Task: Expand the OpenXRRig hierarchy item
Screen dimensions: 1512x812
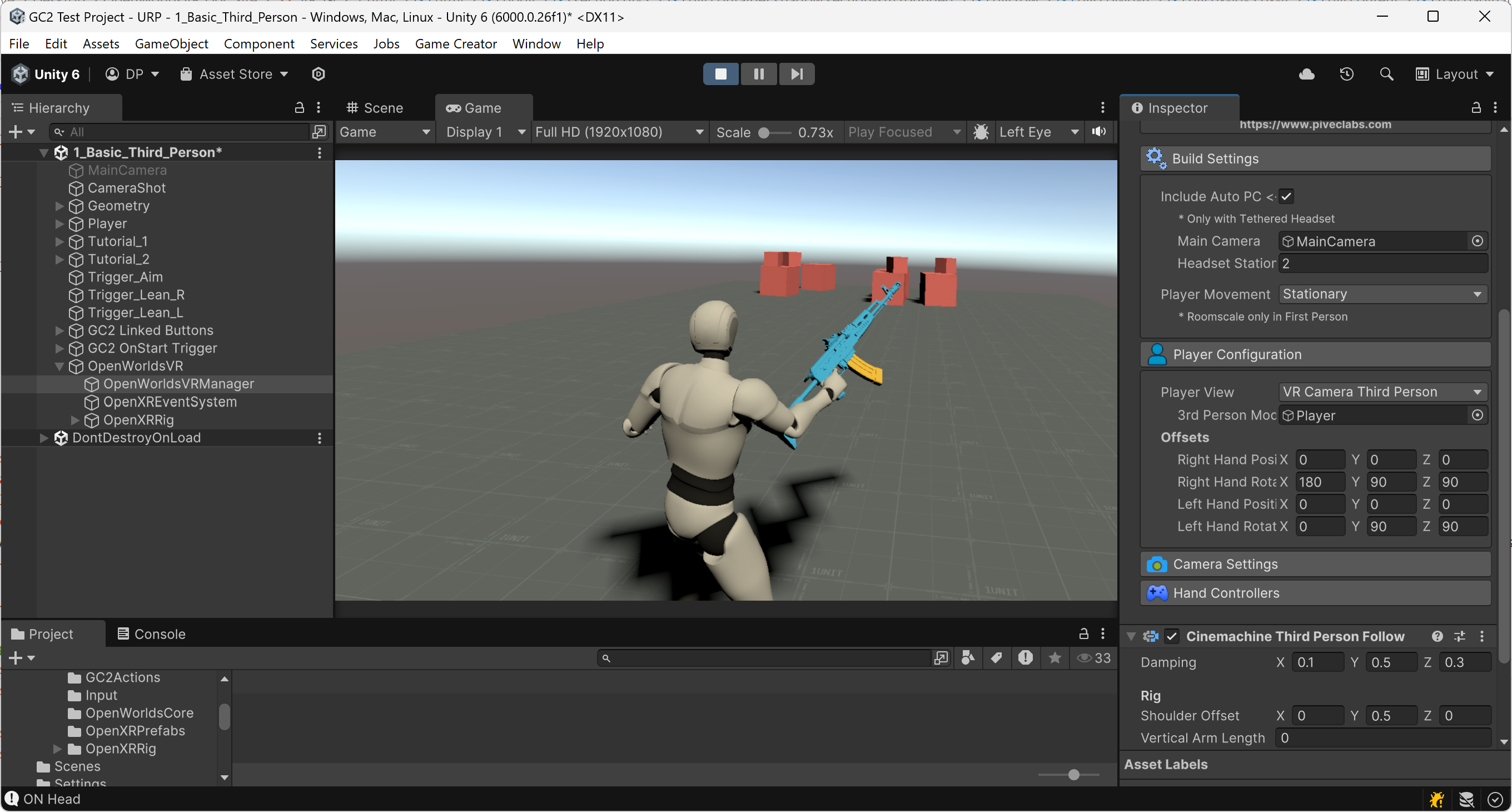Action: [75, 420]
